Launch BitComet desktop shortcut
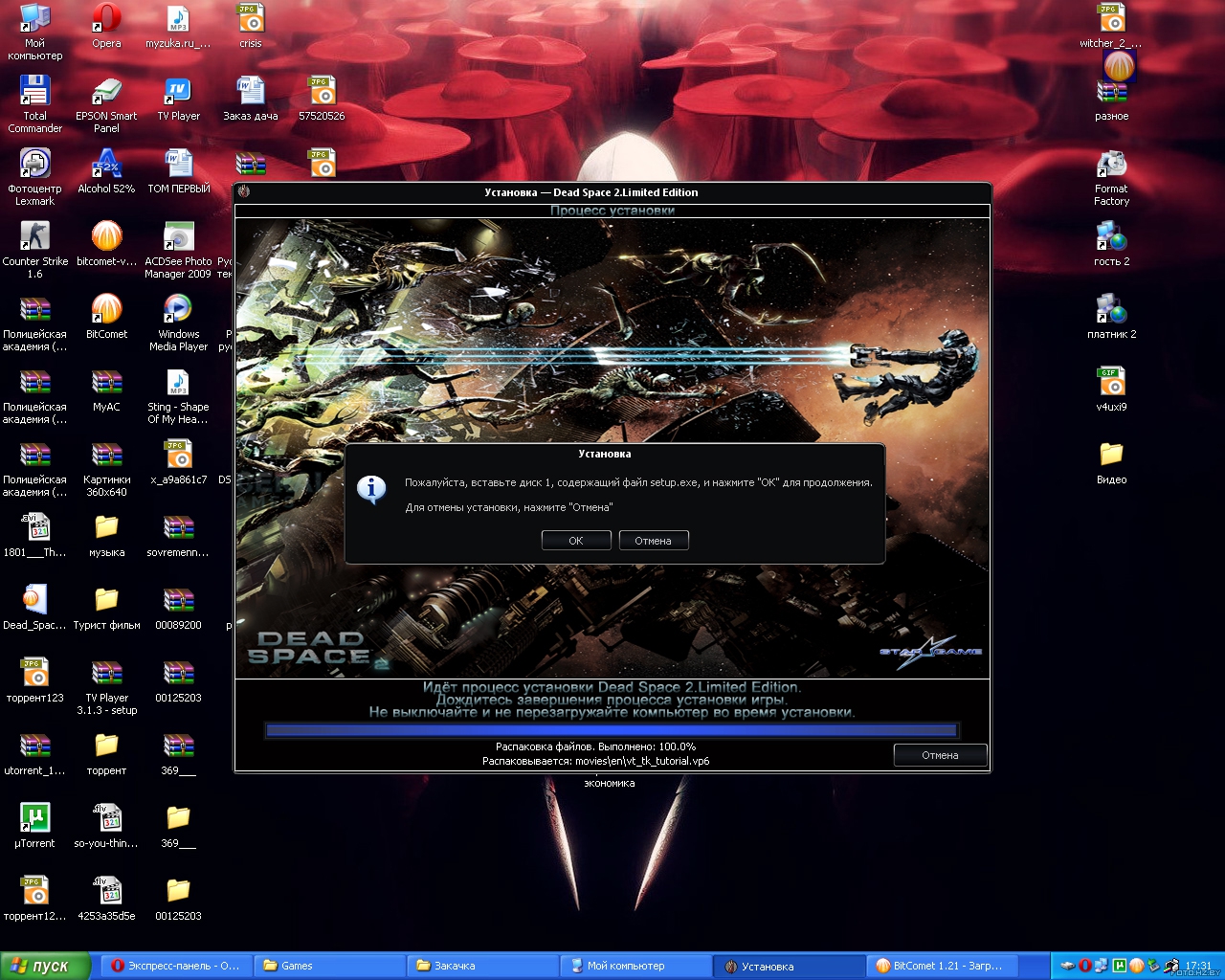 pos(106,317)
